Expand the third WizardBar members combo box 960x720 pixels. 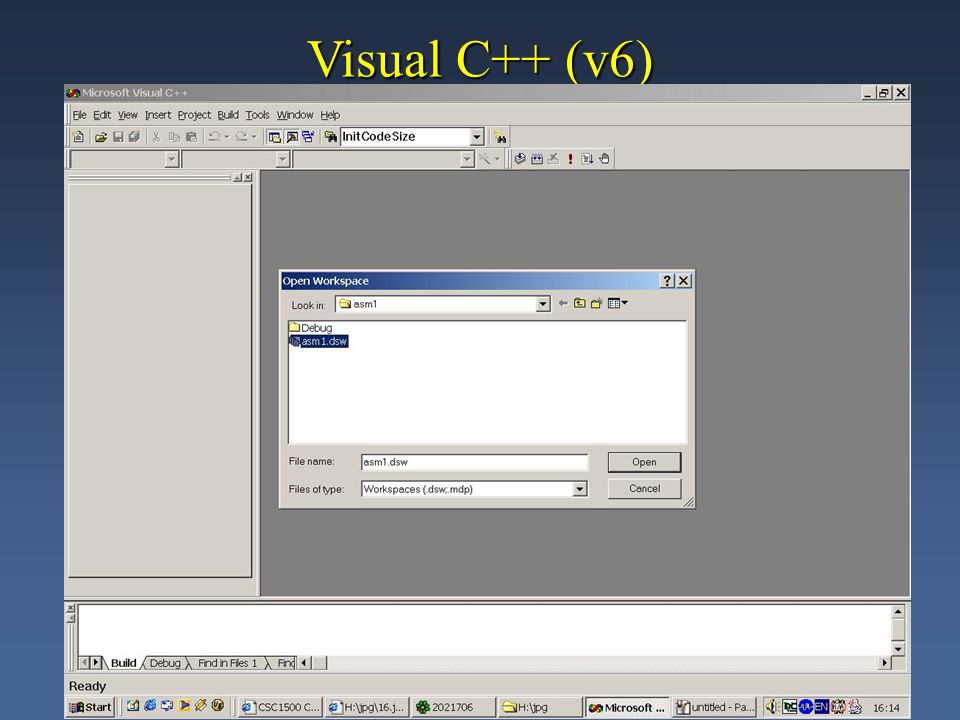pyautogui.click(x=467, y=160)
